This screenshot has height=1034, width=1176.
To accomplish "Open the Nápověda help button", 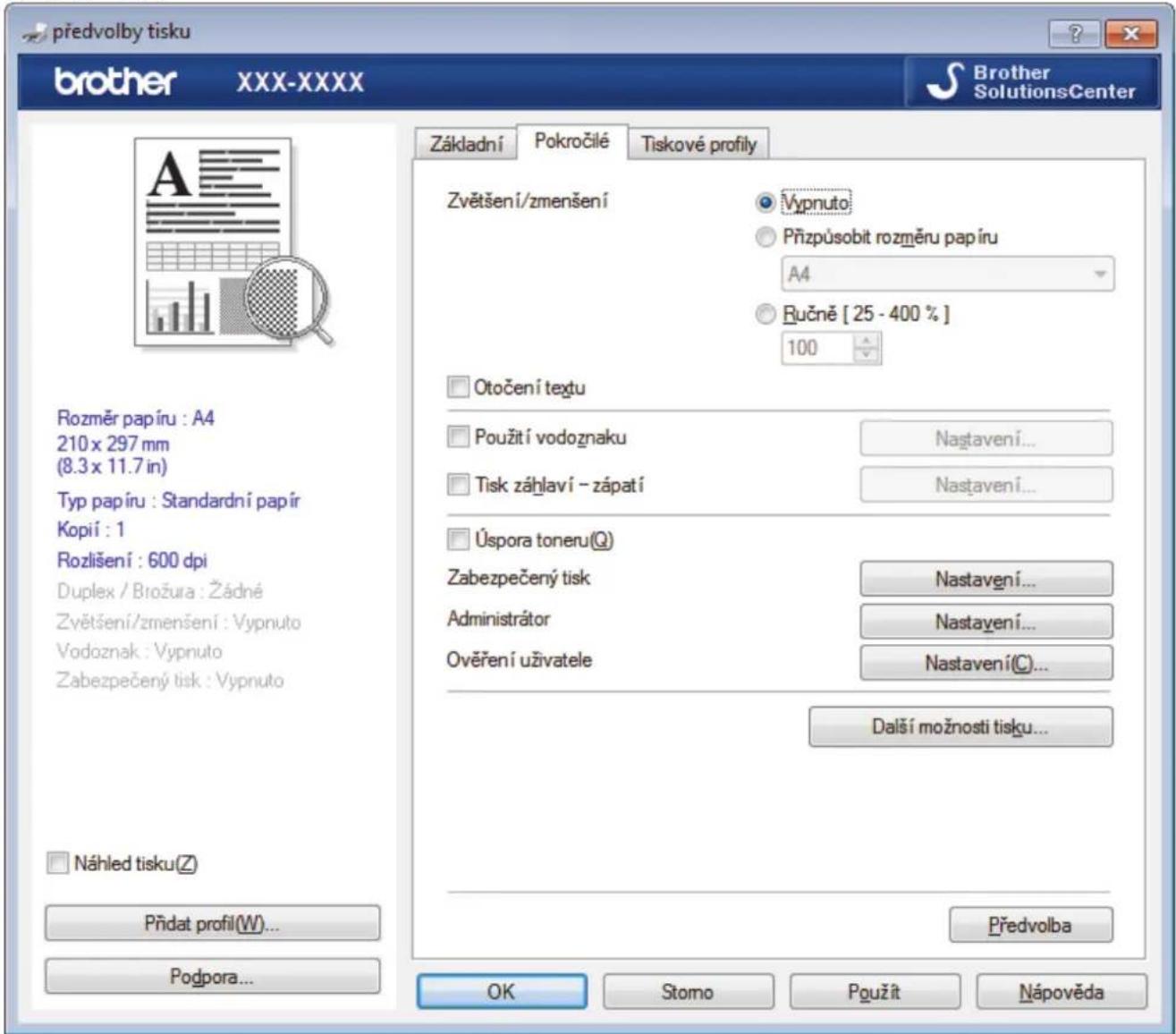I will pos(1062,991).
